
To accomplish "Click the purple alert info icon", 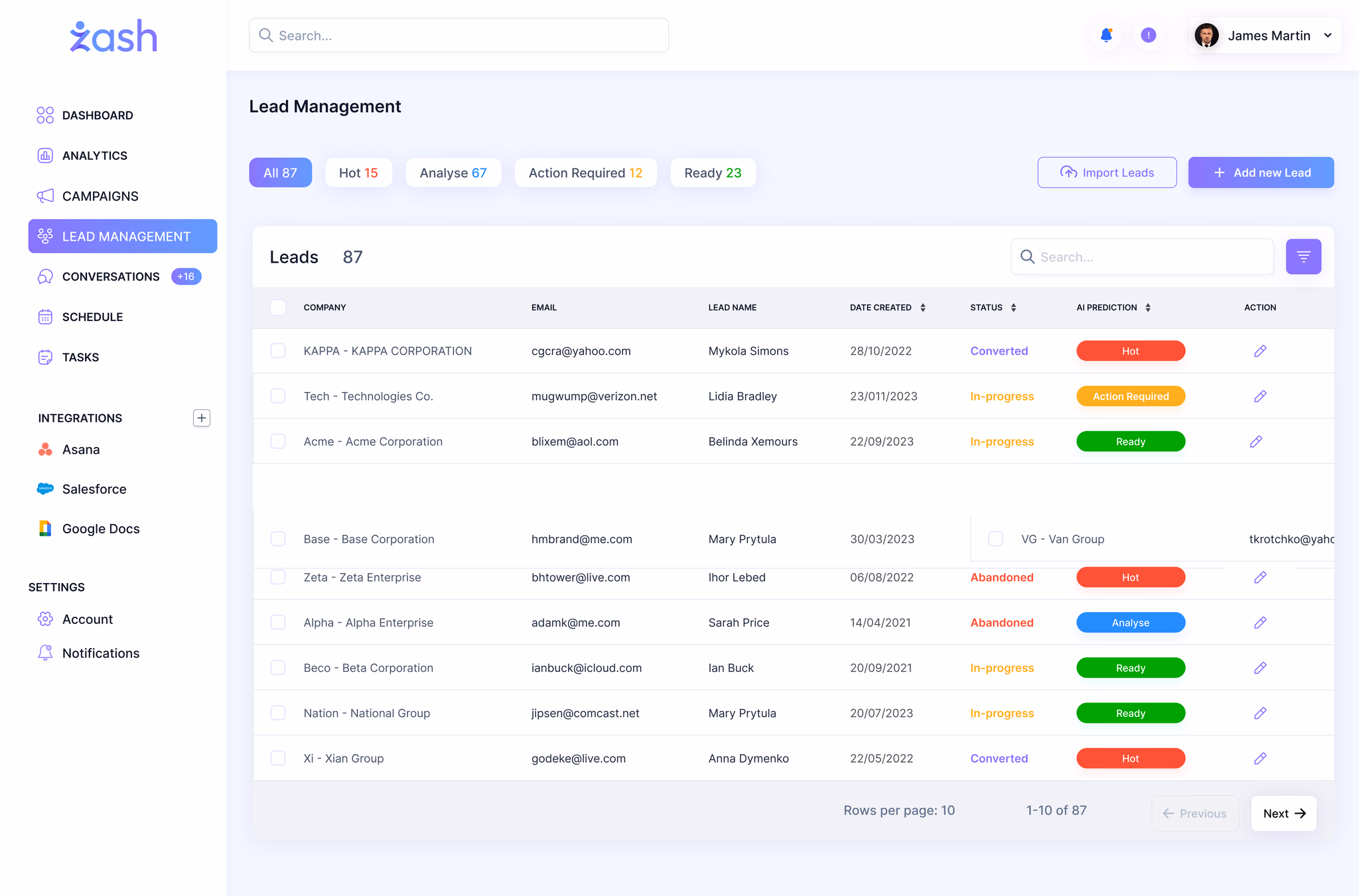I will [1149, 35].
